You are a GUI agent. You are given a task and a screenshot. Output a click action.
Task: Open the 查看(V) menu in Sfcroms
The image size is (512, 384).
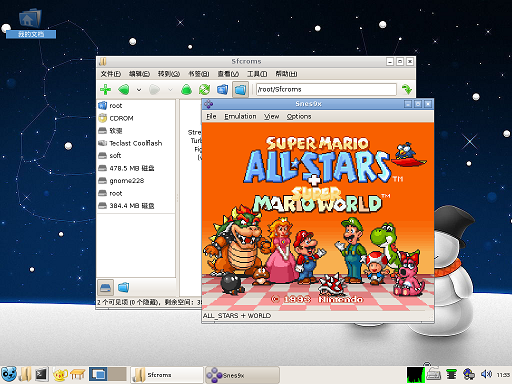tap(228, 74)
